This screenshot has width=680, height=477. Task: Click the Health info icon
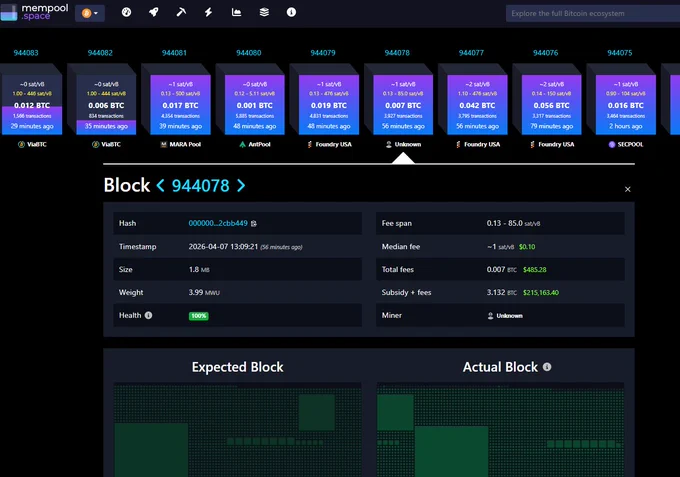click(x=148, y=315)
